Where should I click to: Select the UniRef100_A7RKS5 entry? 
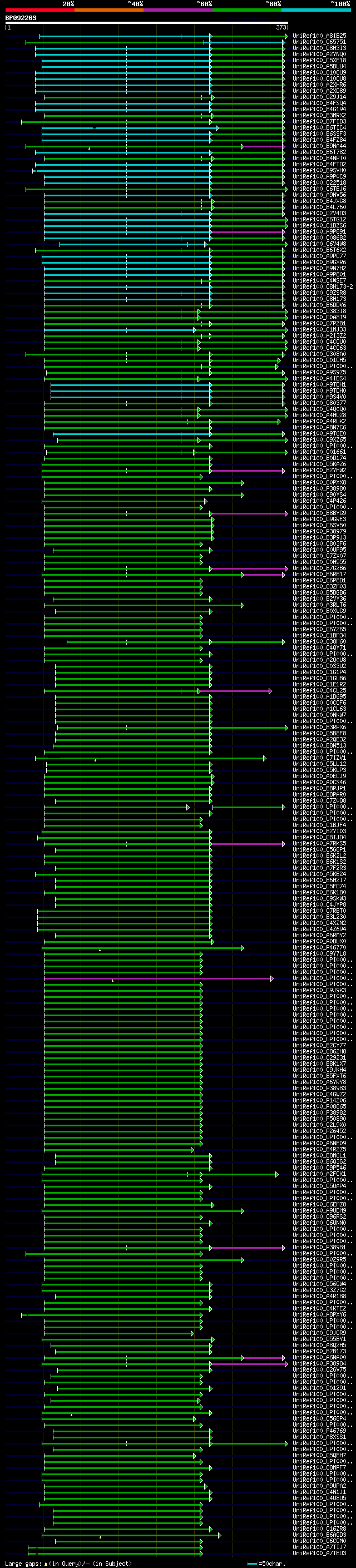[x=319, y=843]
